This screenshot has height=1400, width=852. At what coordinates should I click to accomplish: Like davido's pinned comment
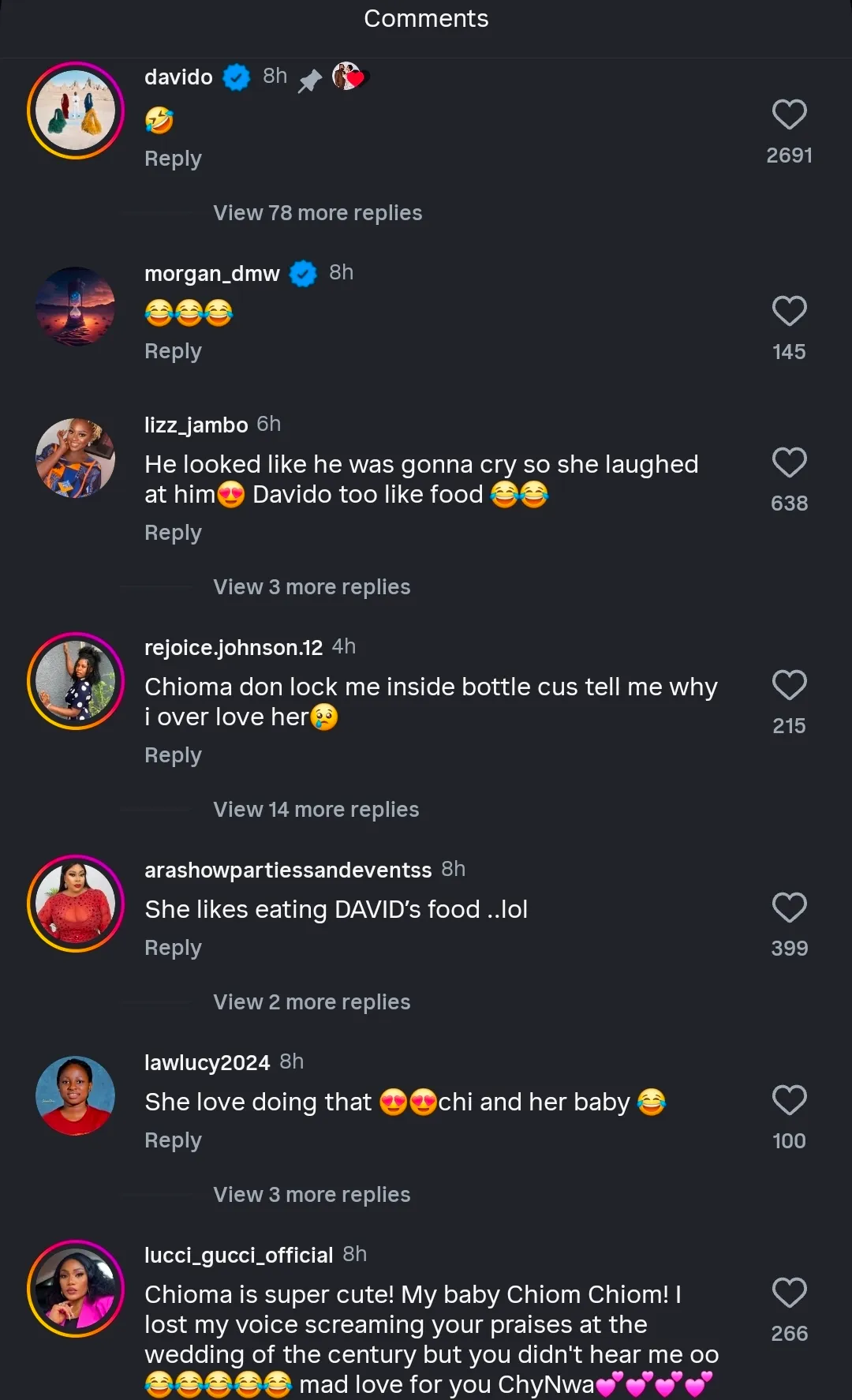click(789, 115)
